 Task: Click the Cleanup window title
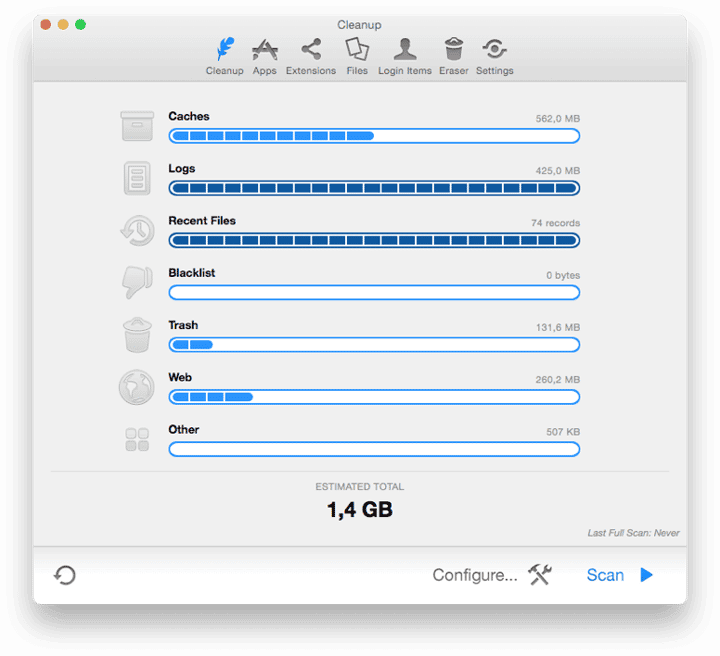[359, 25]
